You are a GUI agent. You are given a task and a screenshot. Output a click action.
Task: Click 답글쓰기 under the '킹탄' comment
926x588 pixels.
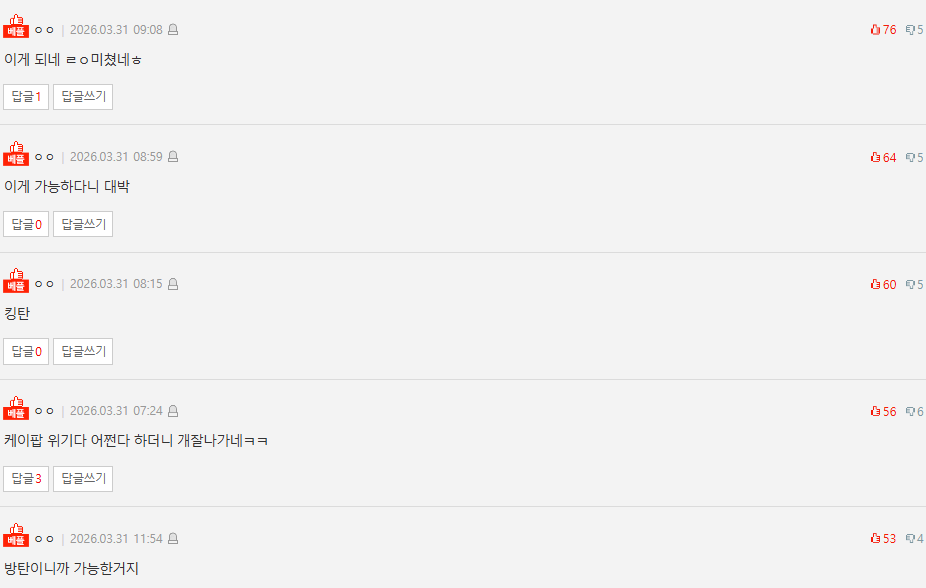[x=83, y=351]
